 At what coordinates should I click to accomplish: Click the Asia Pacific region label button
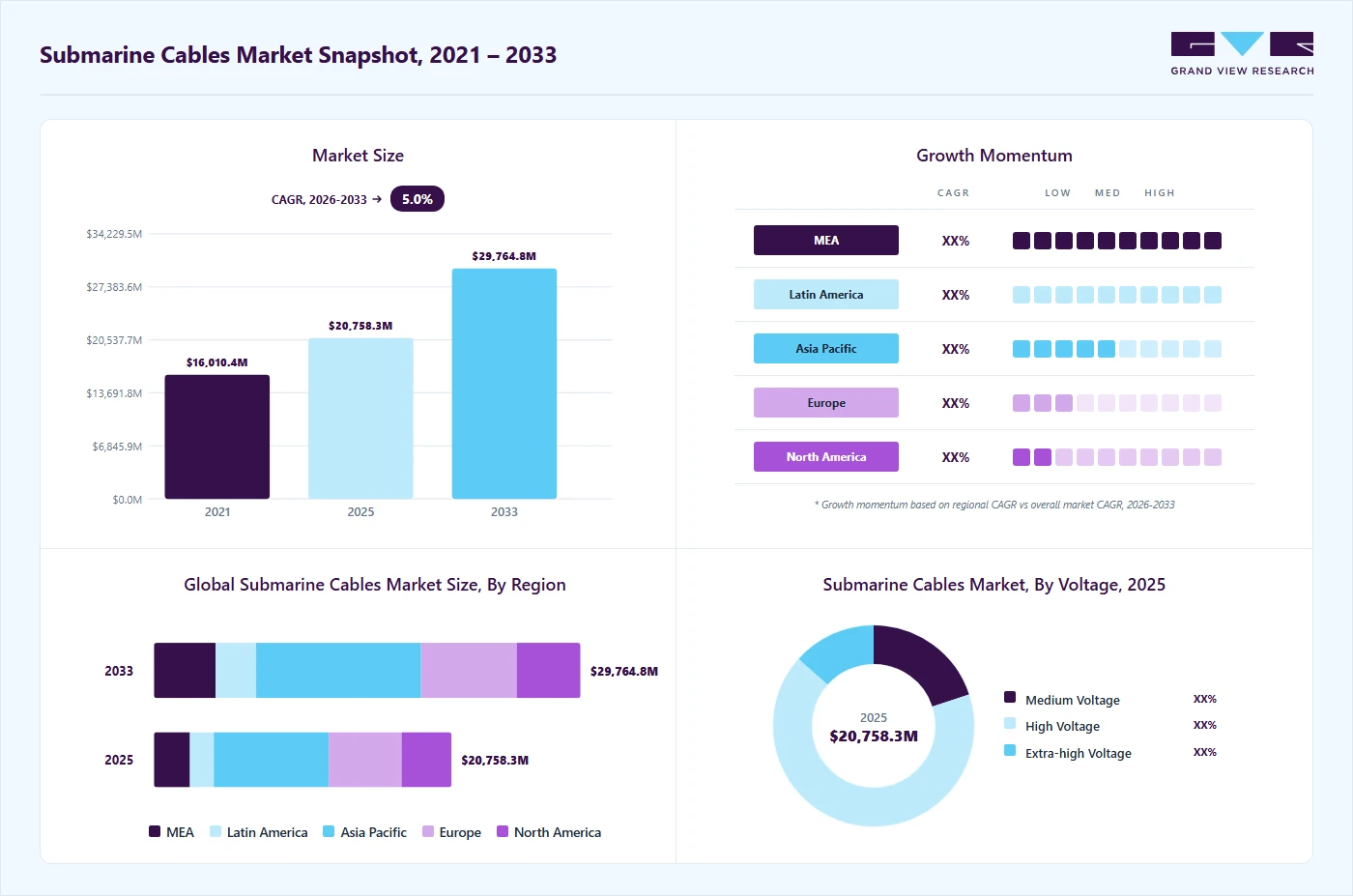826,349
